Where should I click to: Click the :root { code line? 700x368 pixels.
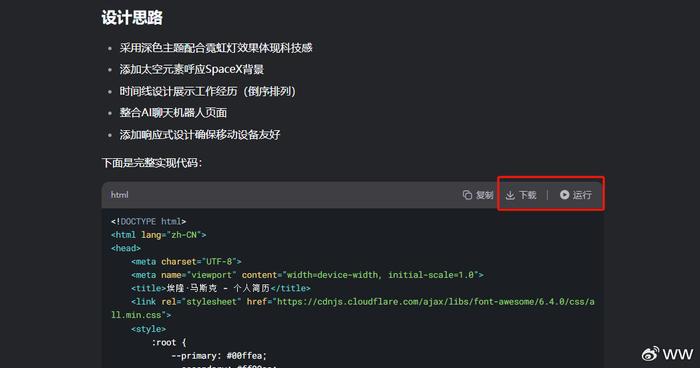(169, 343)
